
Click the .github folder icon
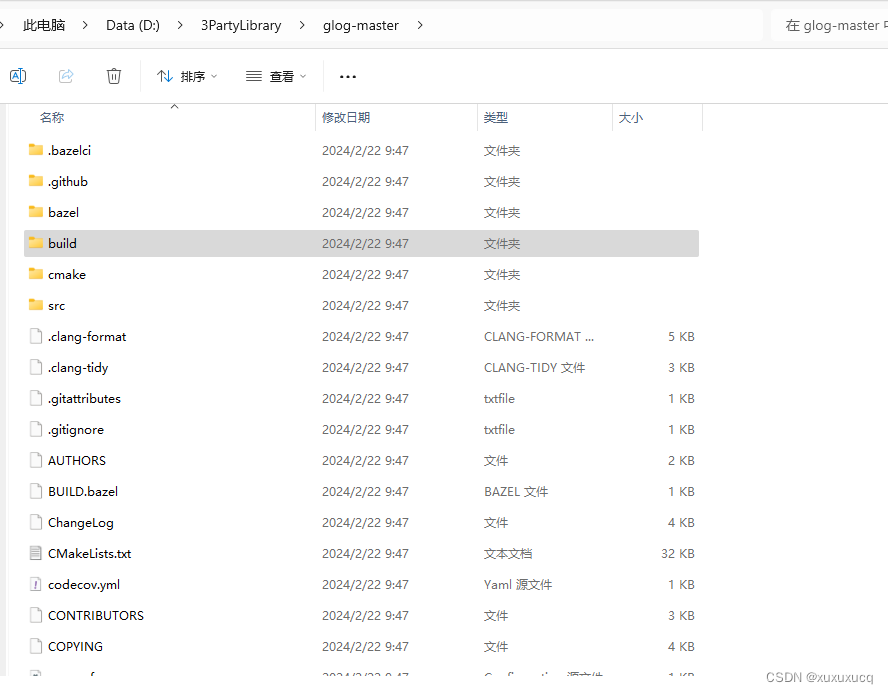click(33, 181)
